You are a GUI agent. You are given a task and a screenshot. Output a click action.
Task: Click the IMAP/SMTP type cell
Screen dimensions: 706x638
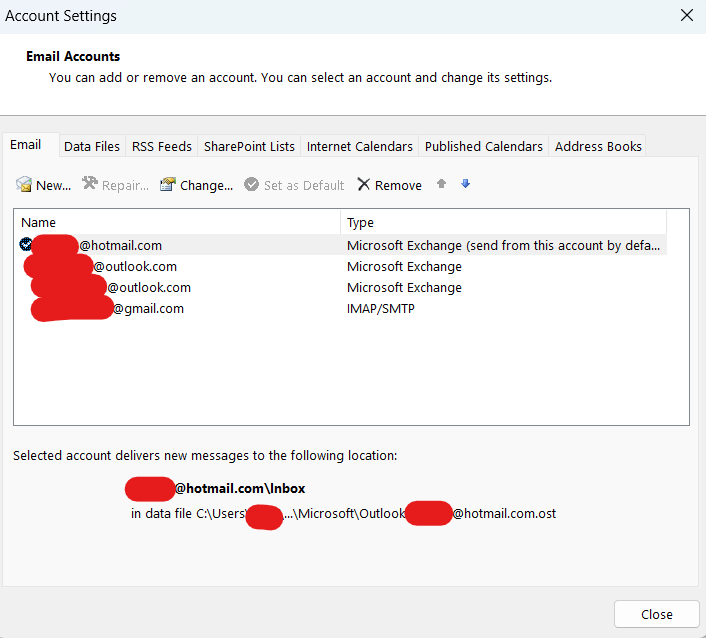380,308
